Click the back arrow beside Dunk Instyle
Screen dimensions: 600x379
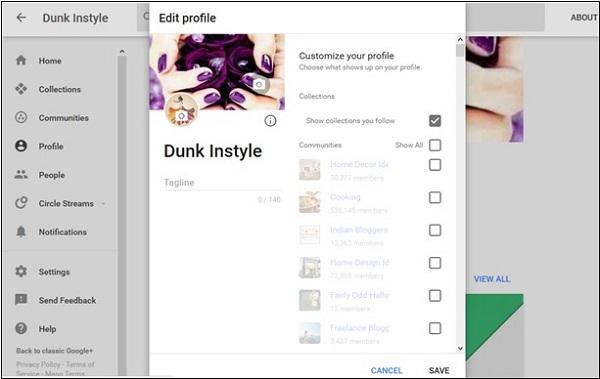tap(21, 17)
